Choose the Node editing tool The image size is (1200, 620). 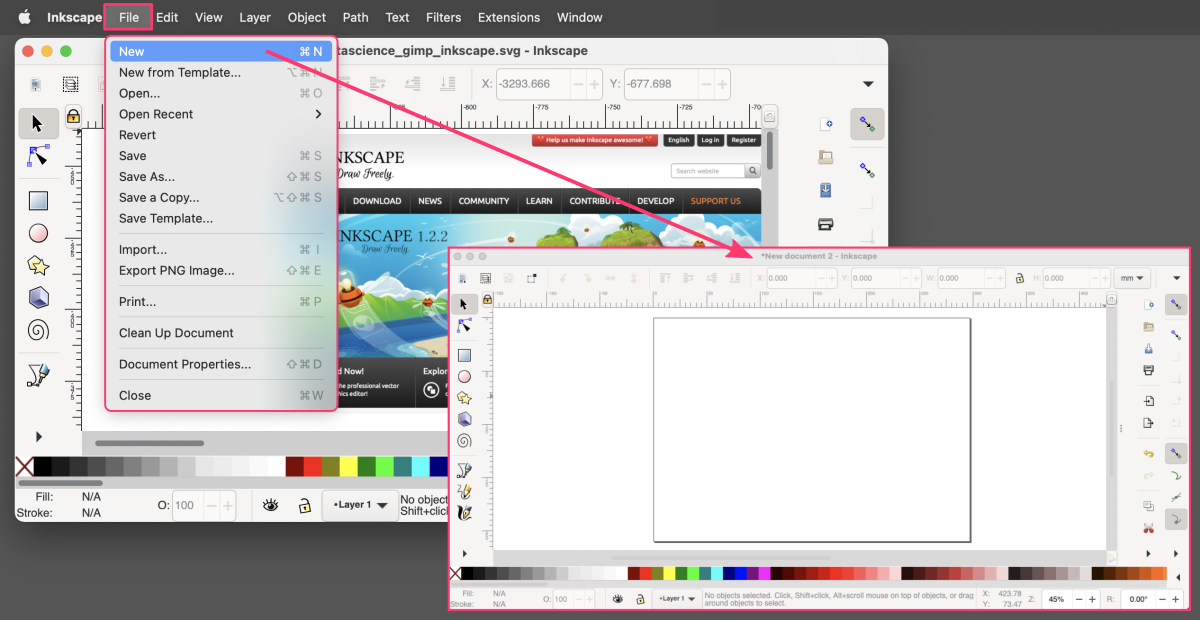tap(38, 157)
